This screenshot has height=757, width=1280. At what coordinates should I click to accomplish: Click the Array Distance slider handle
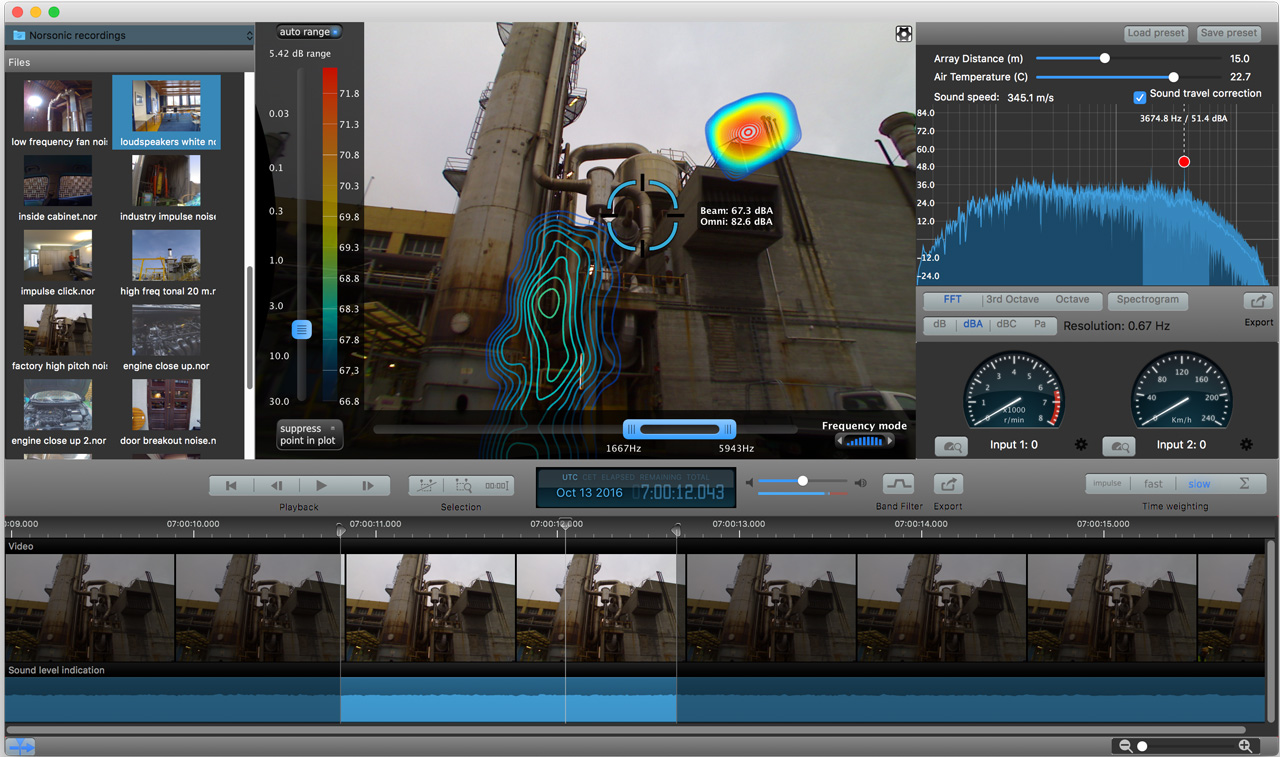pos(1105,59)
